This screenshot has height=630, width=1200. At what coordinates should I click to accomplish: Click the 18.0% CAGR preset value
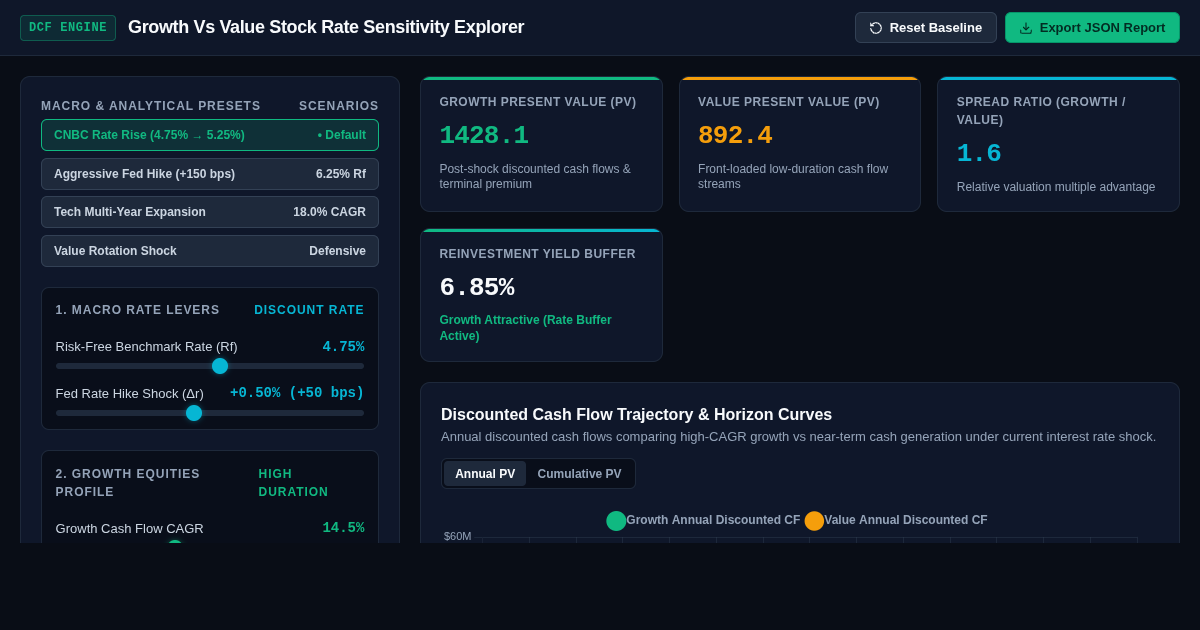pyautogui.click(x=329, y=212)
